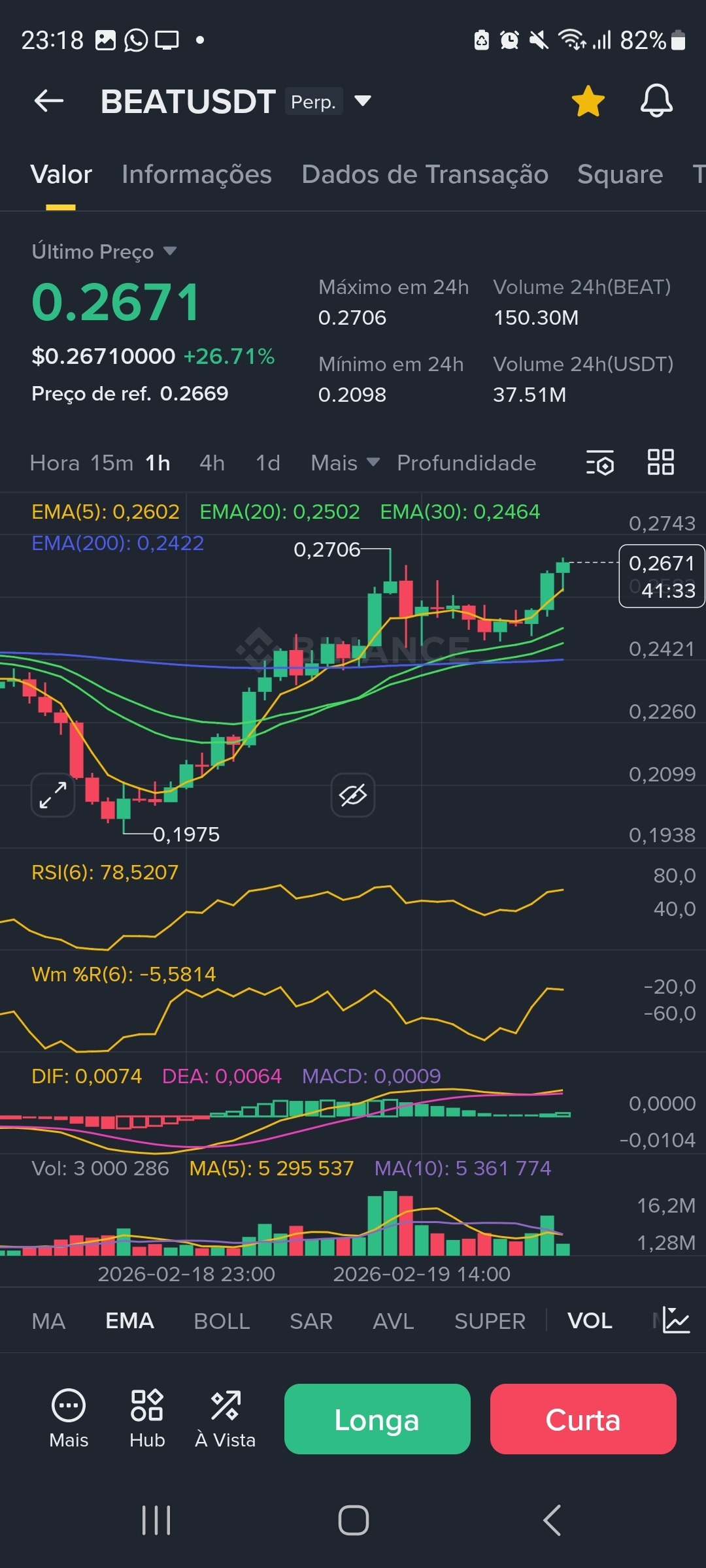
Task: Select the 1h chart interval
Action: [158, 463]
